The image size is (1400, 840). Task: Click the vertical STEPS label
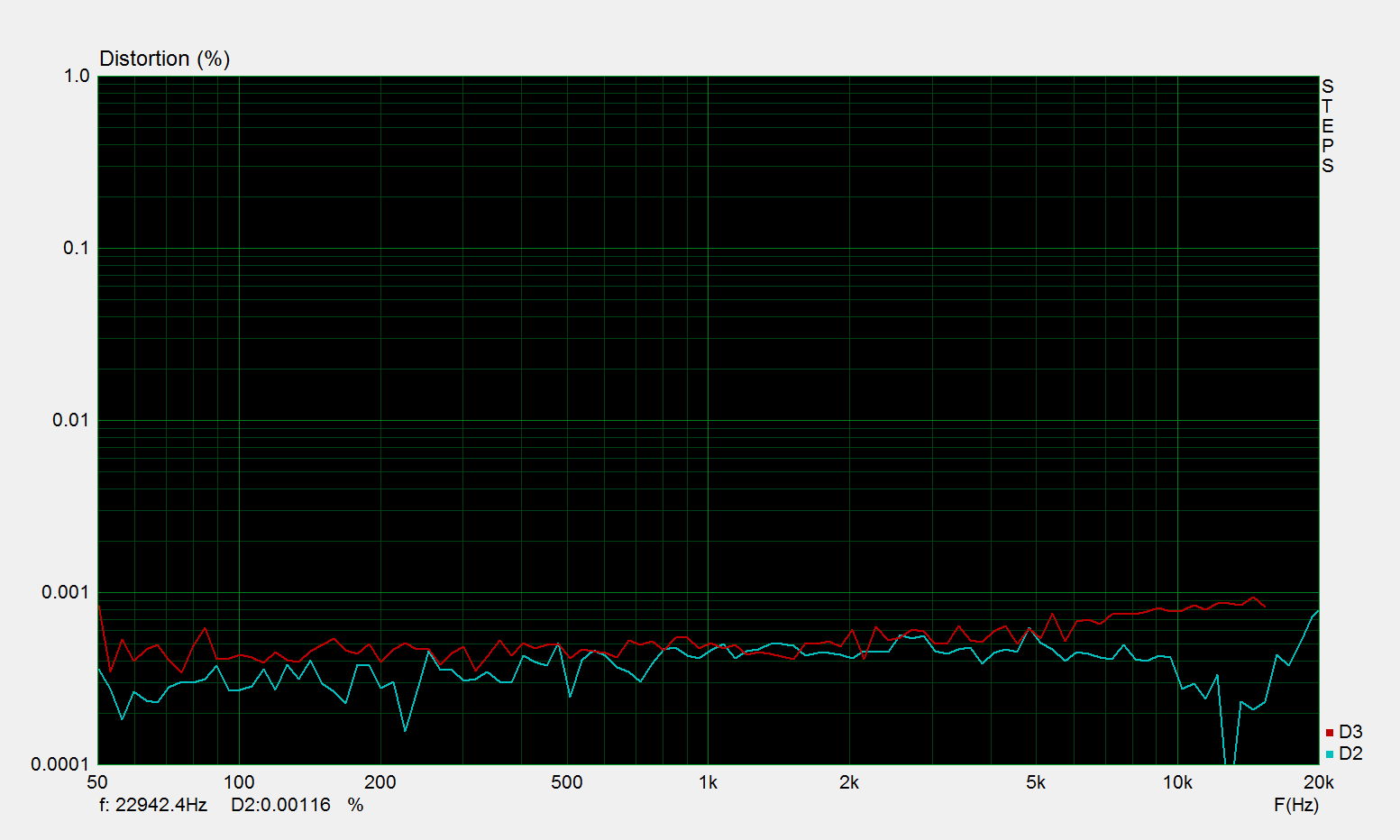[x=1327, y=126]
